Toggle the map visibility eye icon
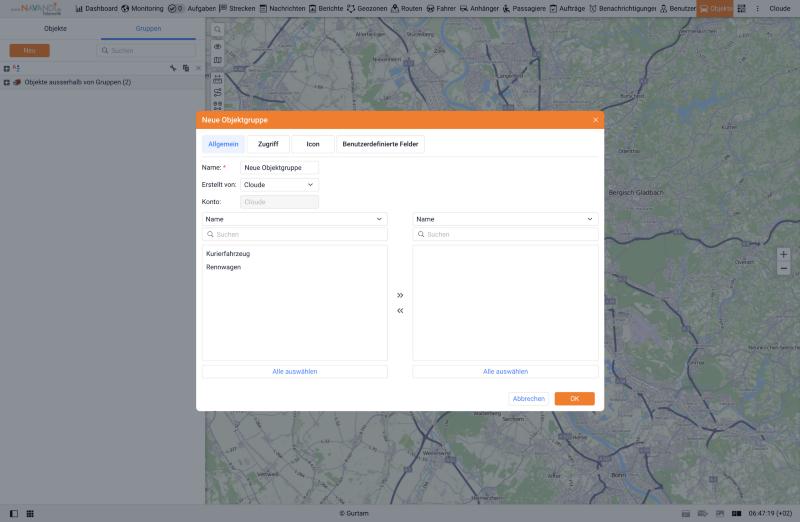Screen dimensions: 800x522 tap(217, 46)
